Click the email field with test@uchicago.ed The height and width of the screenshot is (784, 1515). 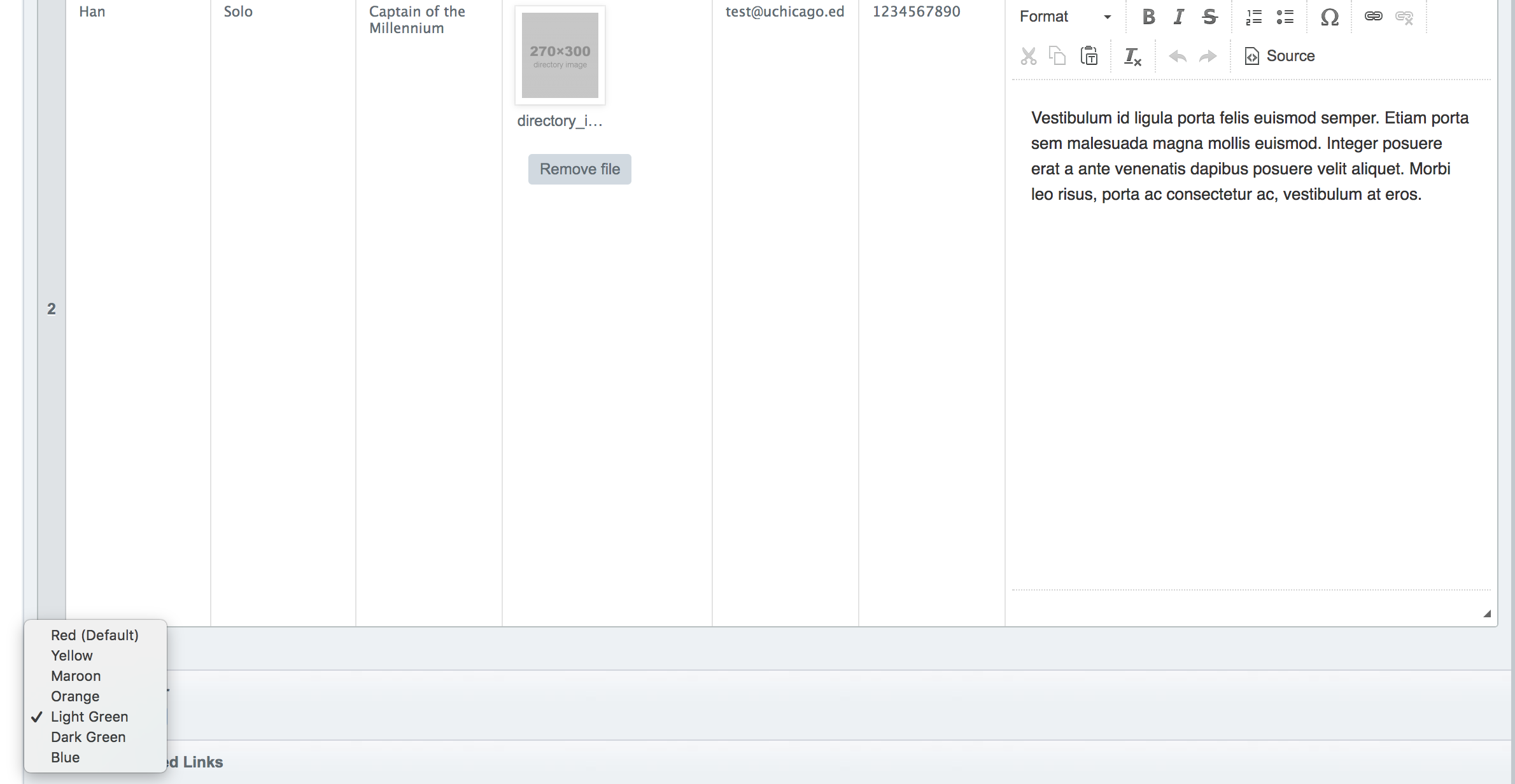[x=784, y=12]
